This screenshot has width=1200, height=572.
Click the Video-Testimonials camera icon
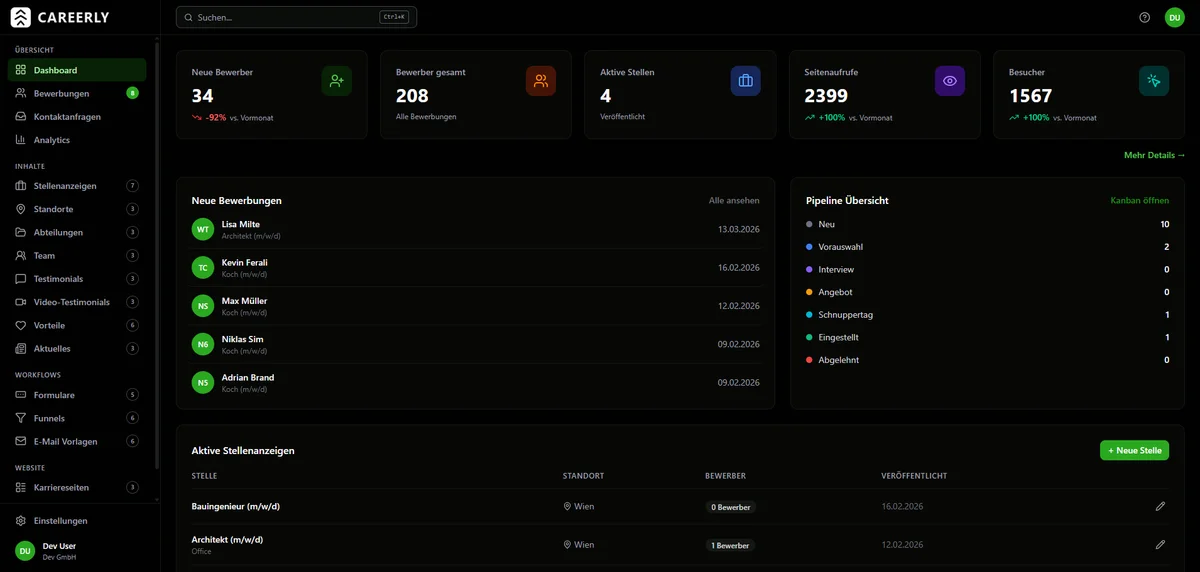(21, 302)
